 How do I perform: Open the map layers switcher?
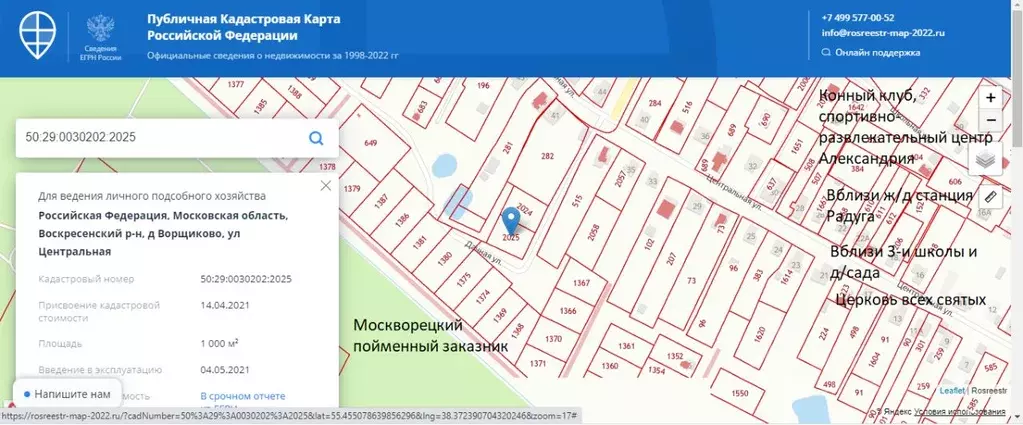coord(985,159)
